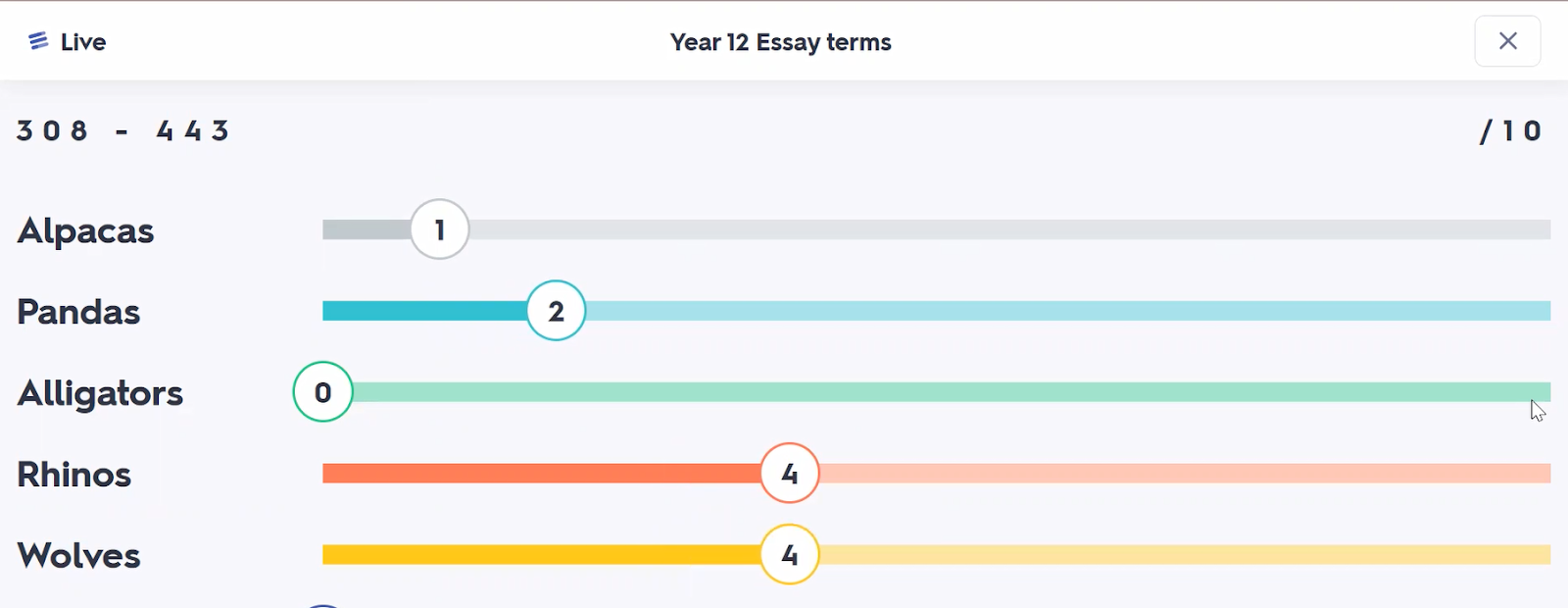
Task: Click the Alpacas score marker showing 1
Action: coord(440,229)
